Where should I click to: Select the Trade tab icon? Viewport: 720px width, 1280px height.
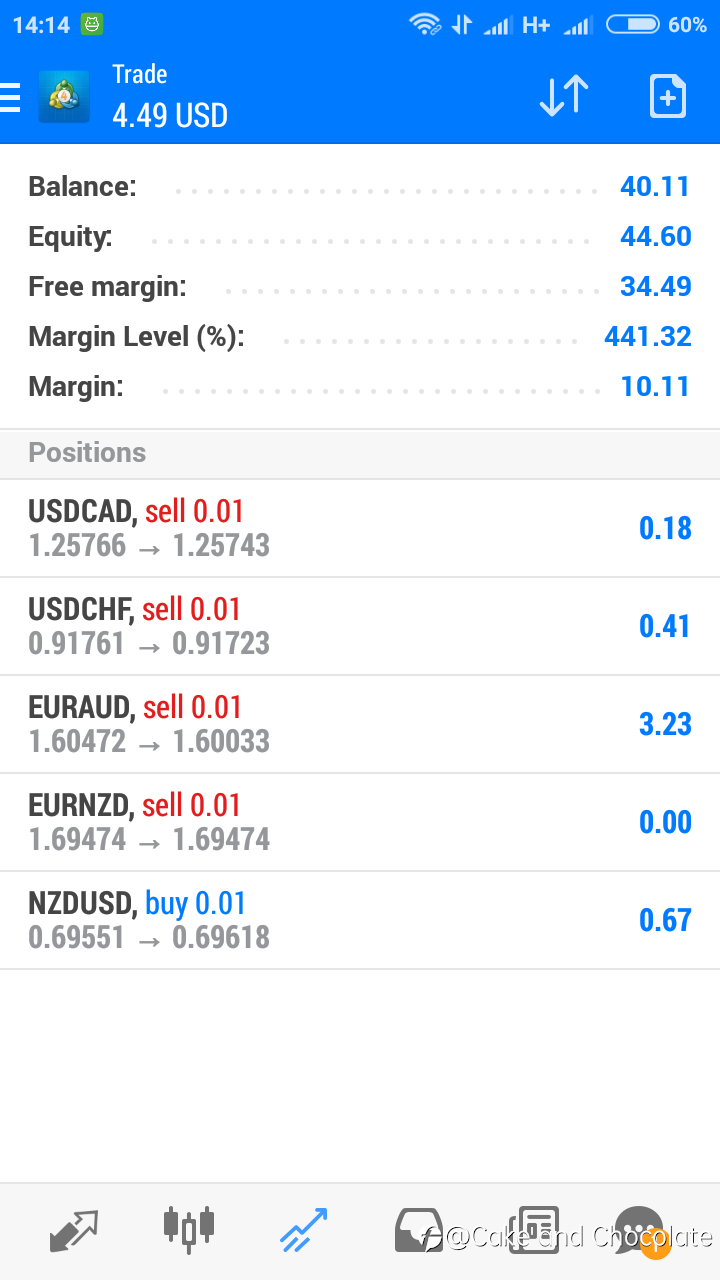click(x=303, y=1230)
